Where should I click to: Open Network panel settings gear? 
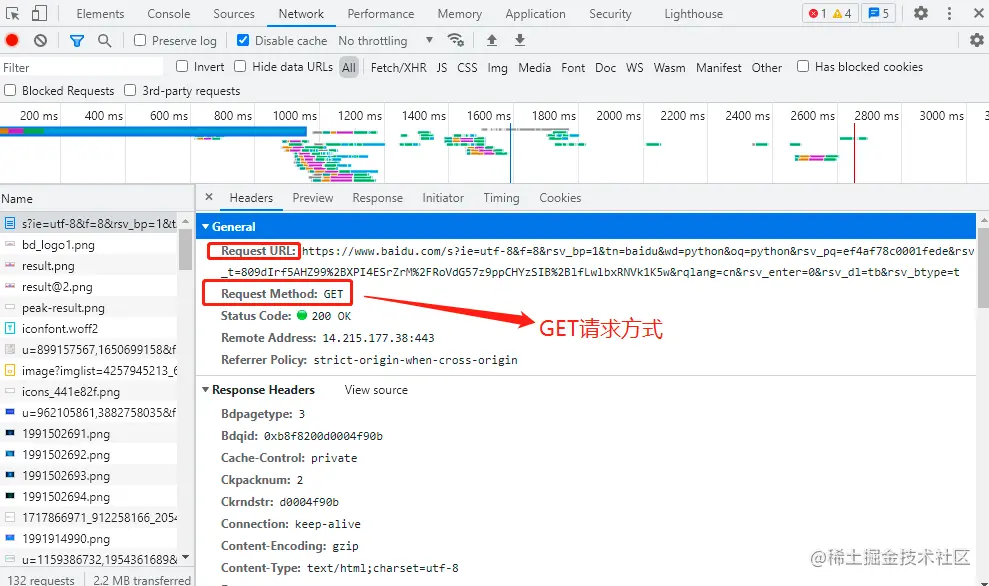[976, 40]
